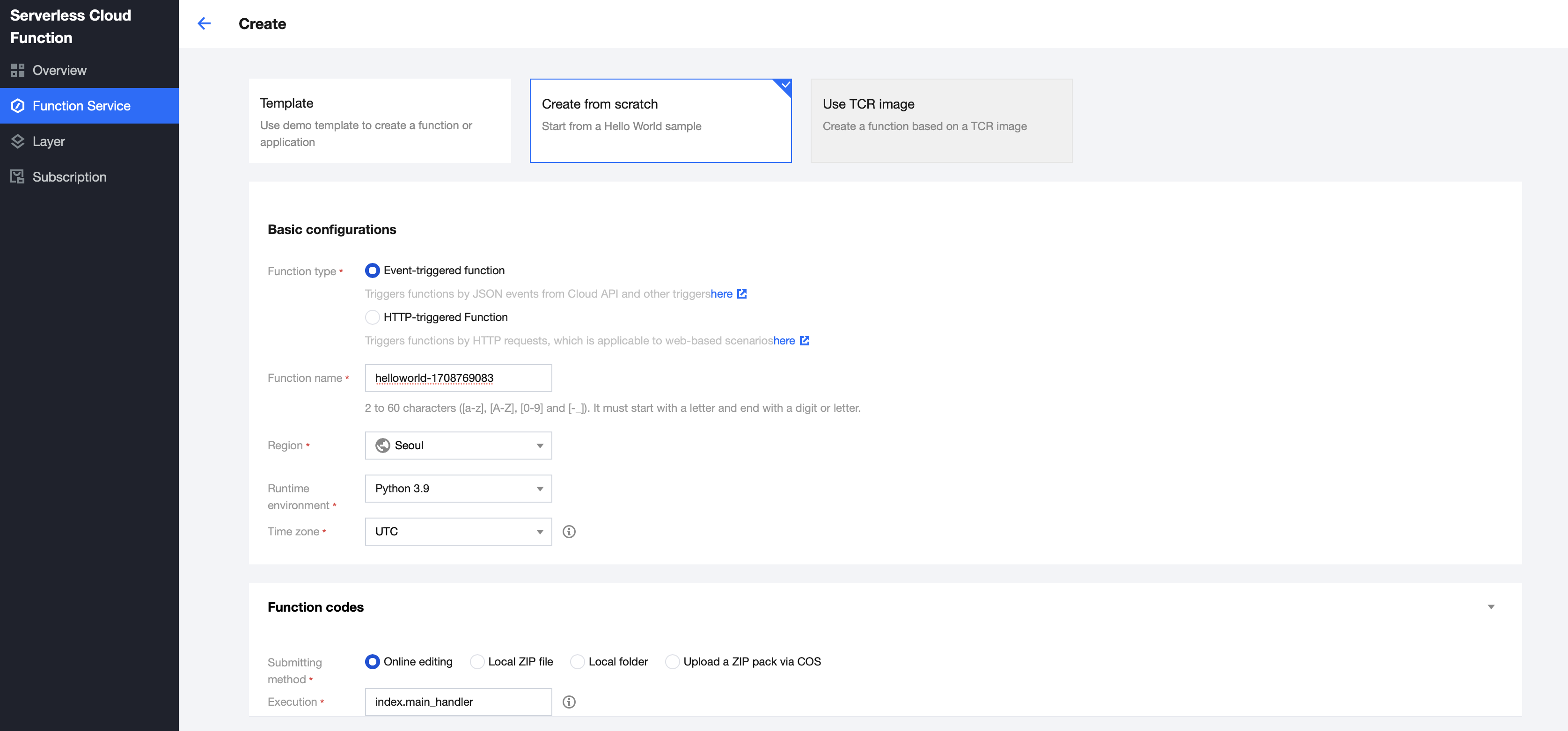Image resolution: width=1568 pixels, height=731 pixels.
Task: Choose the Template creation option card
Action: coord(380,121)
